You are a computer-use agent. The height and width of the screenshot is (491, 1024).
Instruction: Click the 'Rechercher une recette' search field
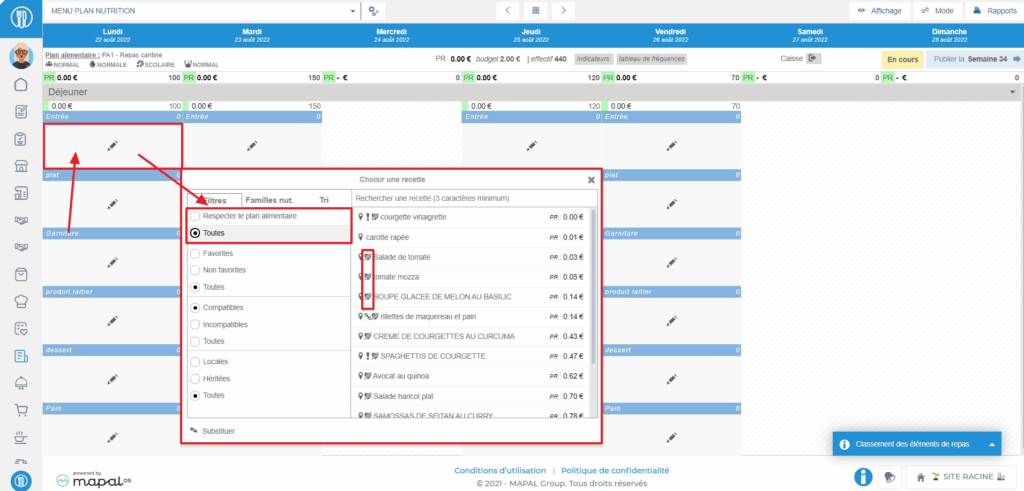(474, 199)
